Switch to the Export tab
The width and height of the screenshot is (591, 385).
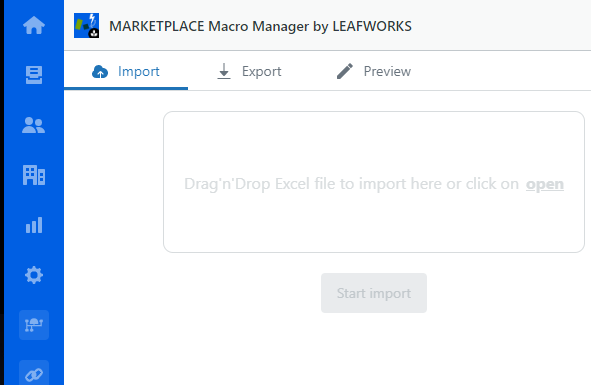pyautogui.click(x=250, y=71)
